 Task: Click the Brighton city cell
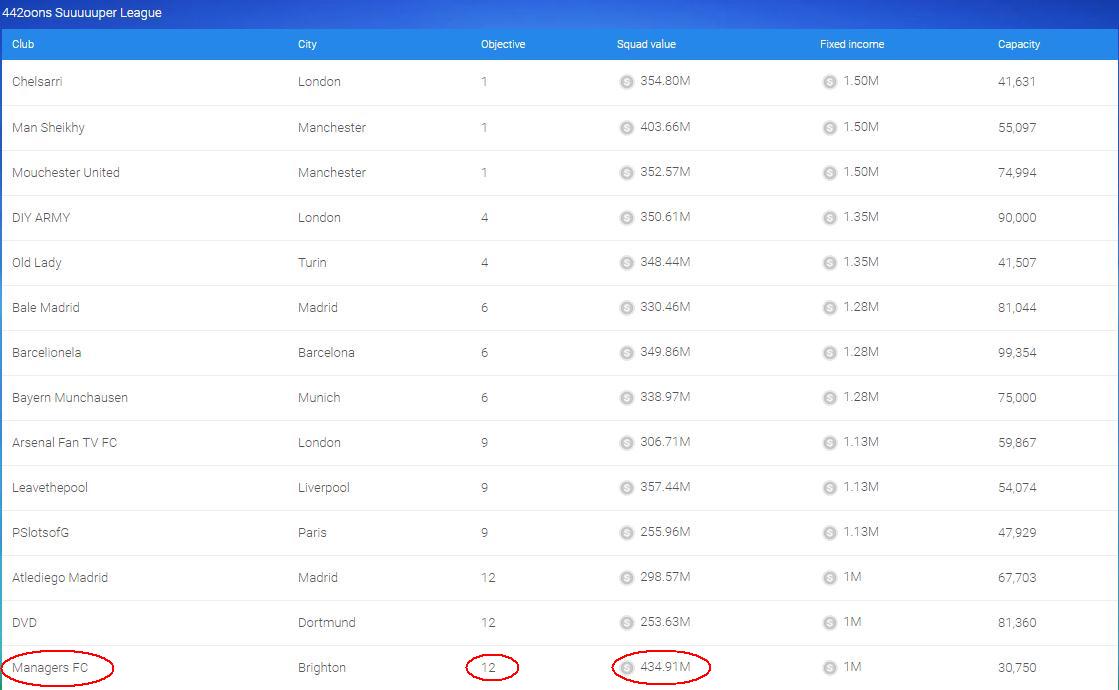click(322, 667)
